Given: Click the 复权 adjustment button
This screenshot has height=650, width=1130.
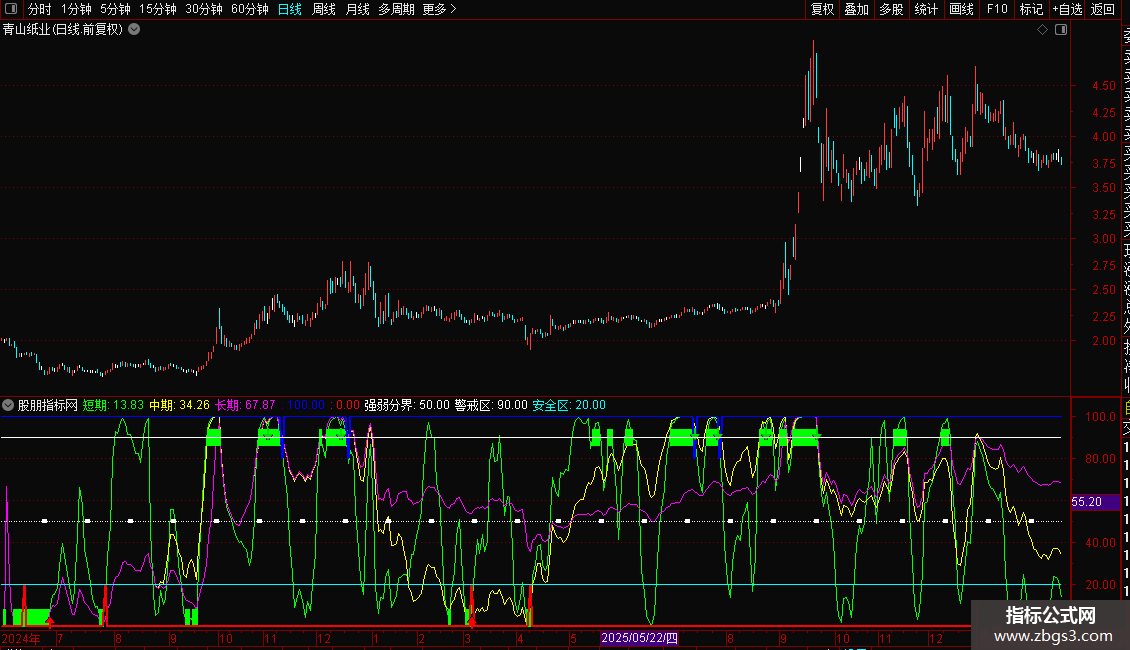Looking at the screenshot, I should click(x=822, y=9).
